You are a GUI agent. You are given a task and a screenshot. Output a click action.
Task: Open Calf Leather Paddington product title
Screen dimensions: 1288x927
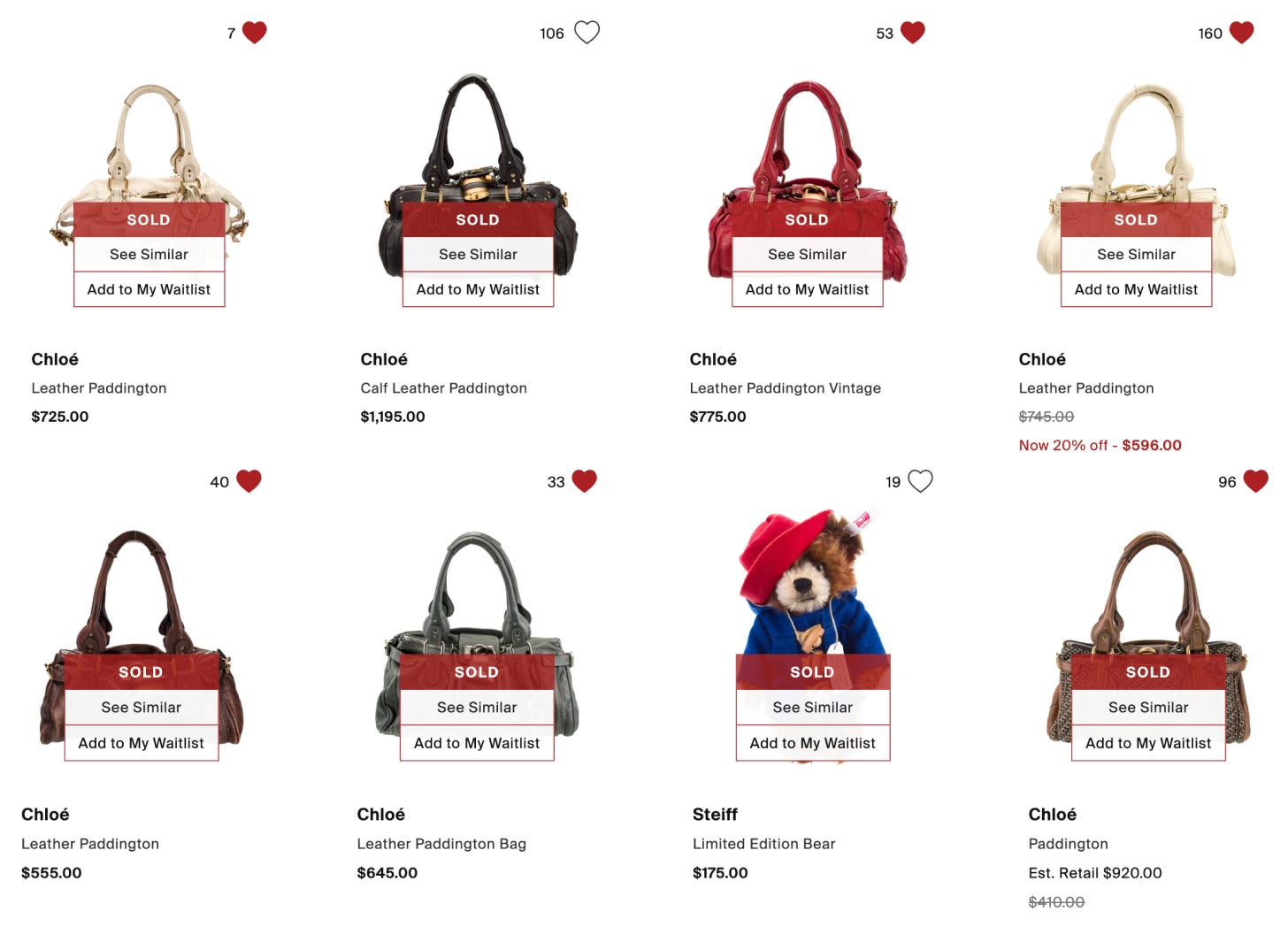click(443, 388)
